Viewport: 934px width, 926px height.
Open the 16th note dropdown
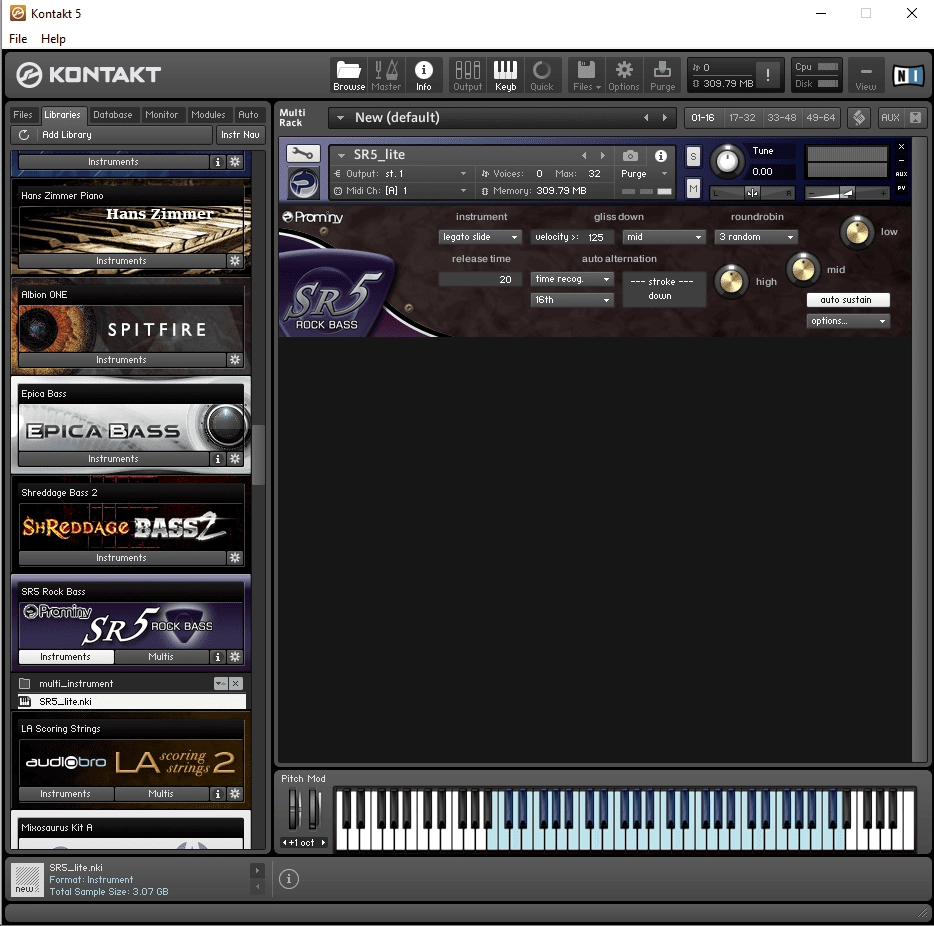572,300
